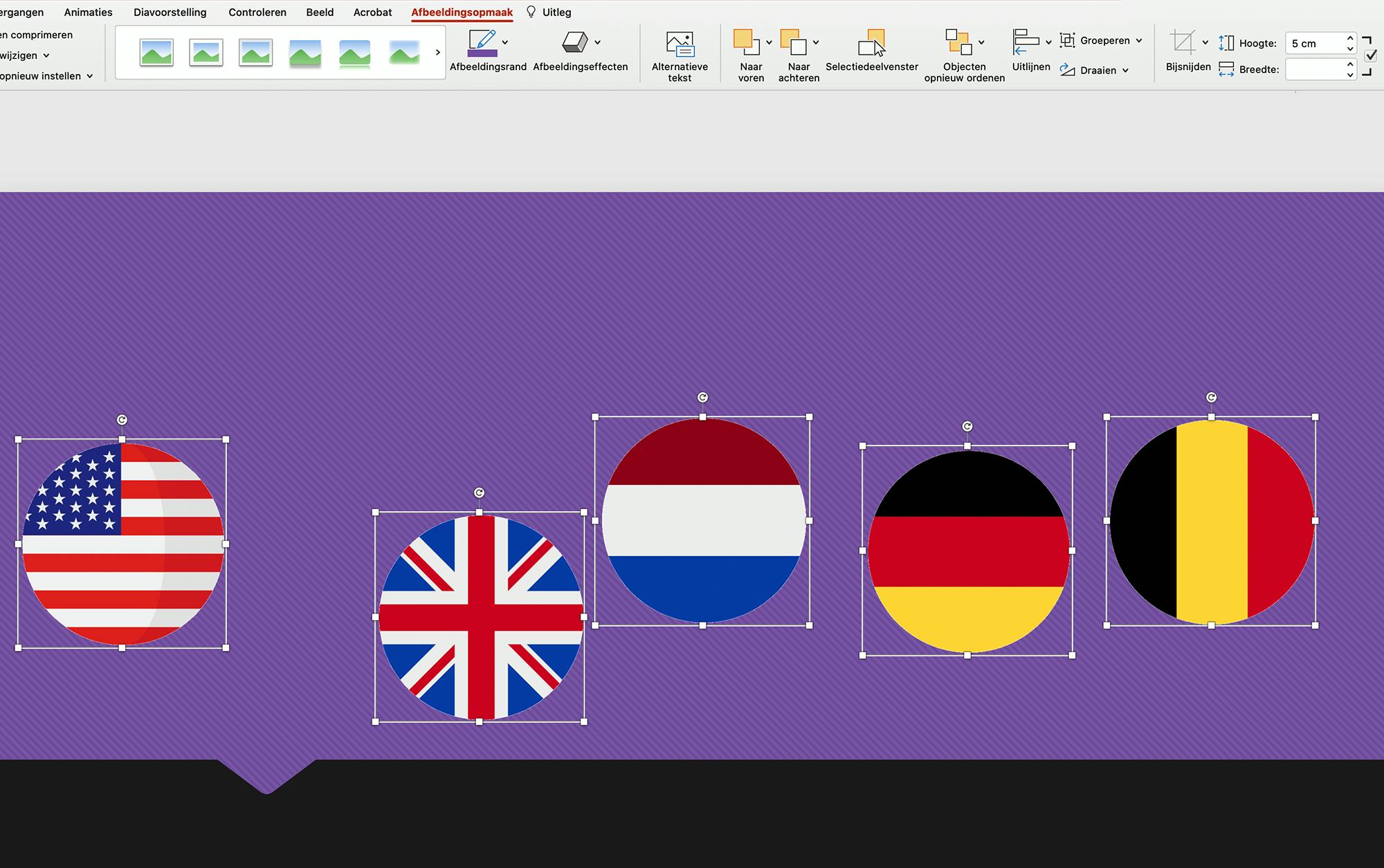This screenshot has height=868, width=1384.
Task: Click the Breedte width input field
Action: tap(1315, 69)
